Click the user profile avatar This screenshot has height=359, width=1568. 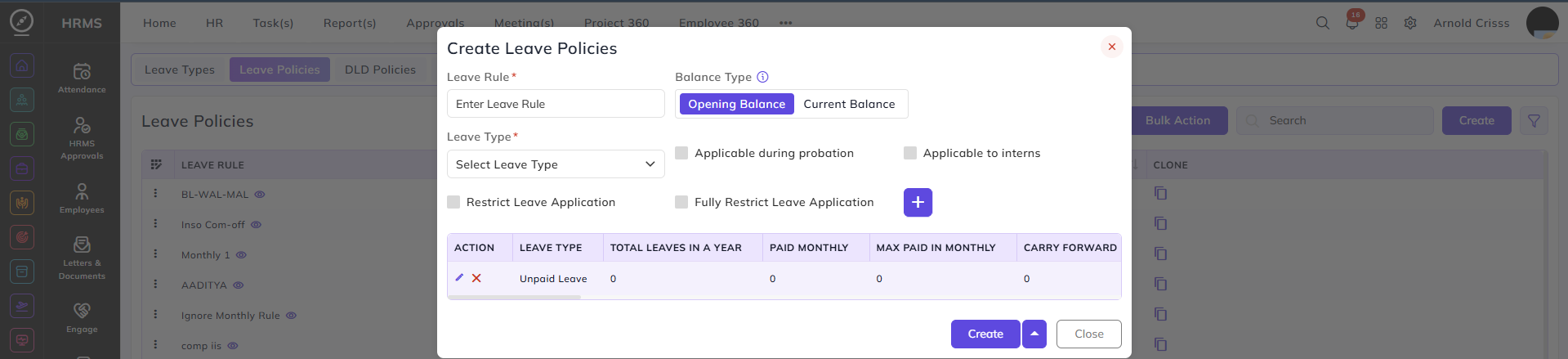[x=1542, y=23]
